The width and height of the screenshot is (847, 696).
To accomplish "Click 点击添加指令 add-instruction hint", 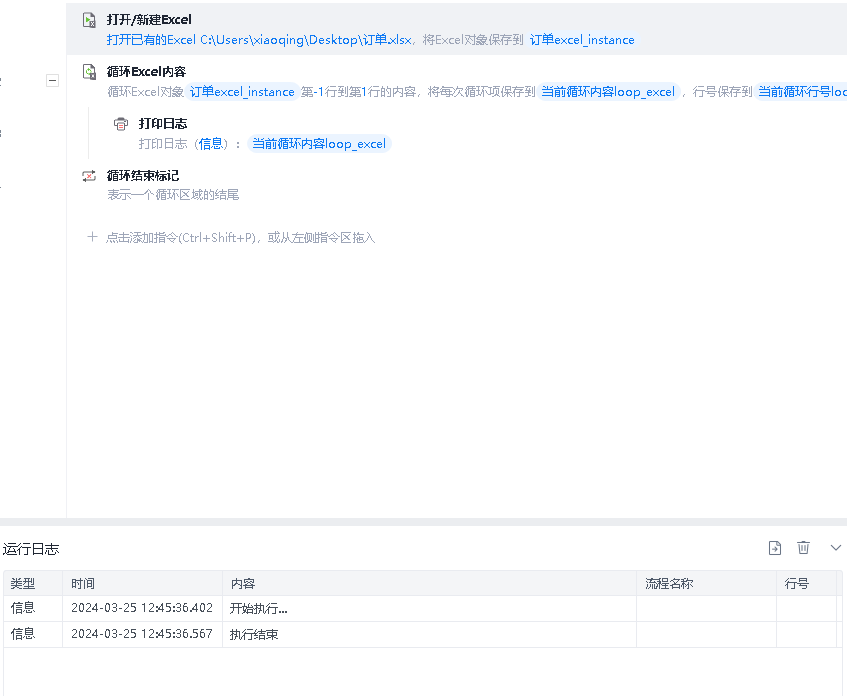I will (x=240, y=238).
